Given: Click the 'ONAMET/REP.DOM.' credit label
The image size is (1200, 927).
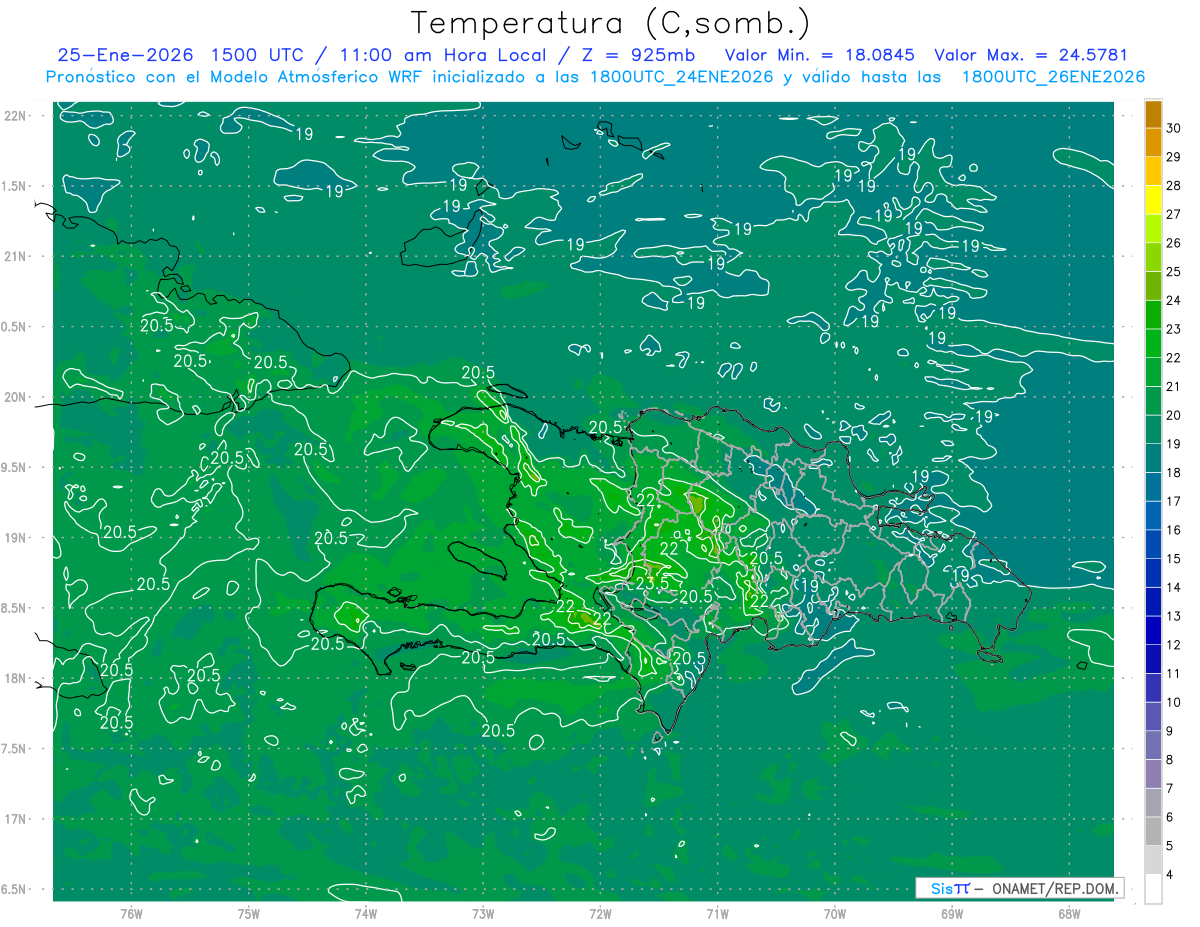Looking at the screenshot, I should [x=1055, y=888].
